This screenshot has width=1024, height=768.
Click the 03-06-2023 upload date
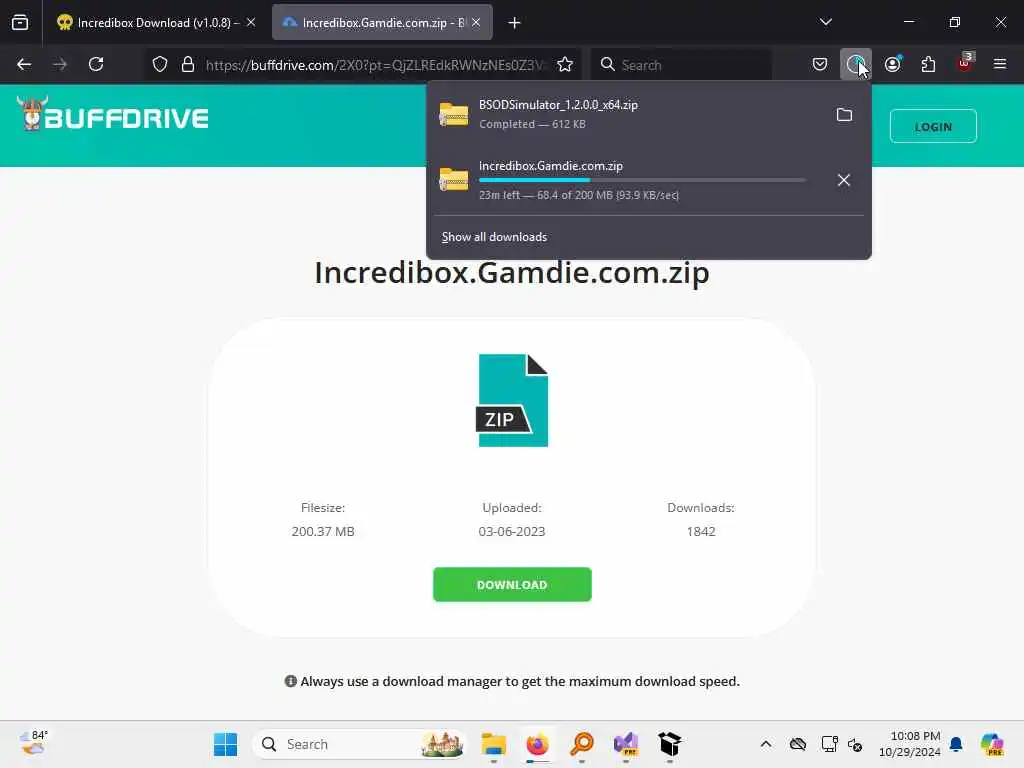tap(512, 532)
